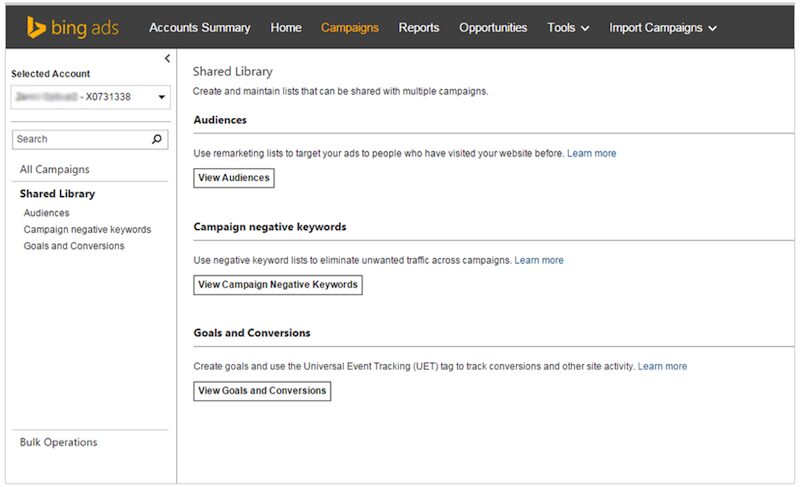Collapse the left sidebar with arrow

point(167,59)
